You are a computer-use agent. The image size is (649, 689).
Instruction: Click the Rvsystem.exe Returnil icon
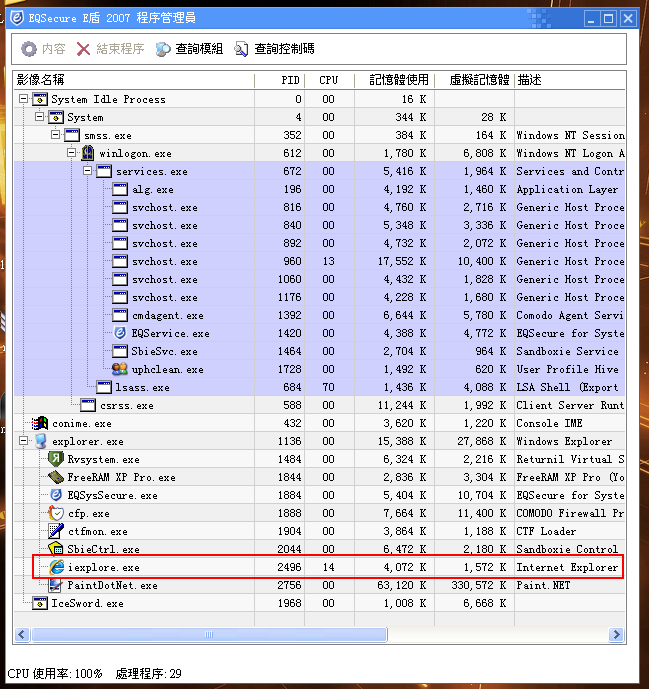click(56, 459)
